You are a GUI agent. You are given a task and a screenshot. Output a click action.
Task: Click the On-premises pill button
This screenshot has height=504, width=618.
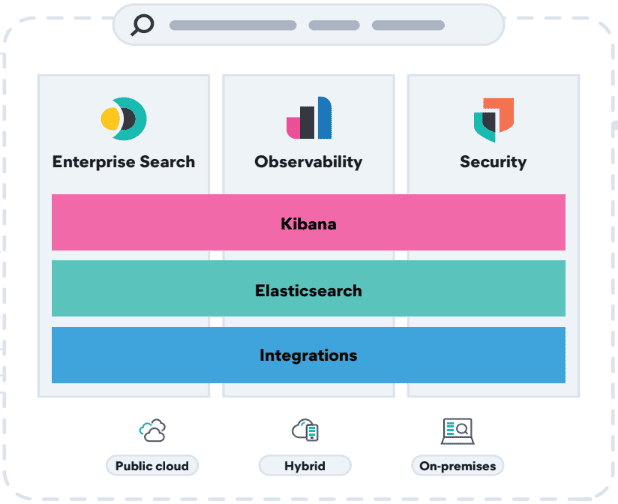pyautogui.click(x=457, y=466)
